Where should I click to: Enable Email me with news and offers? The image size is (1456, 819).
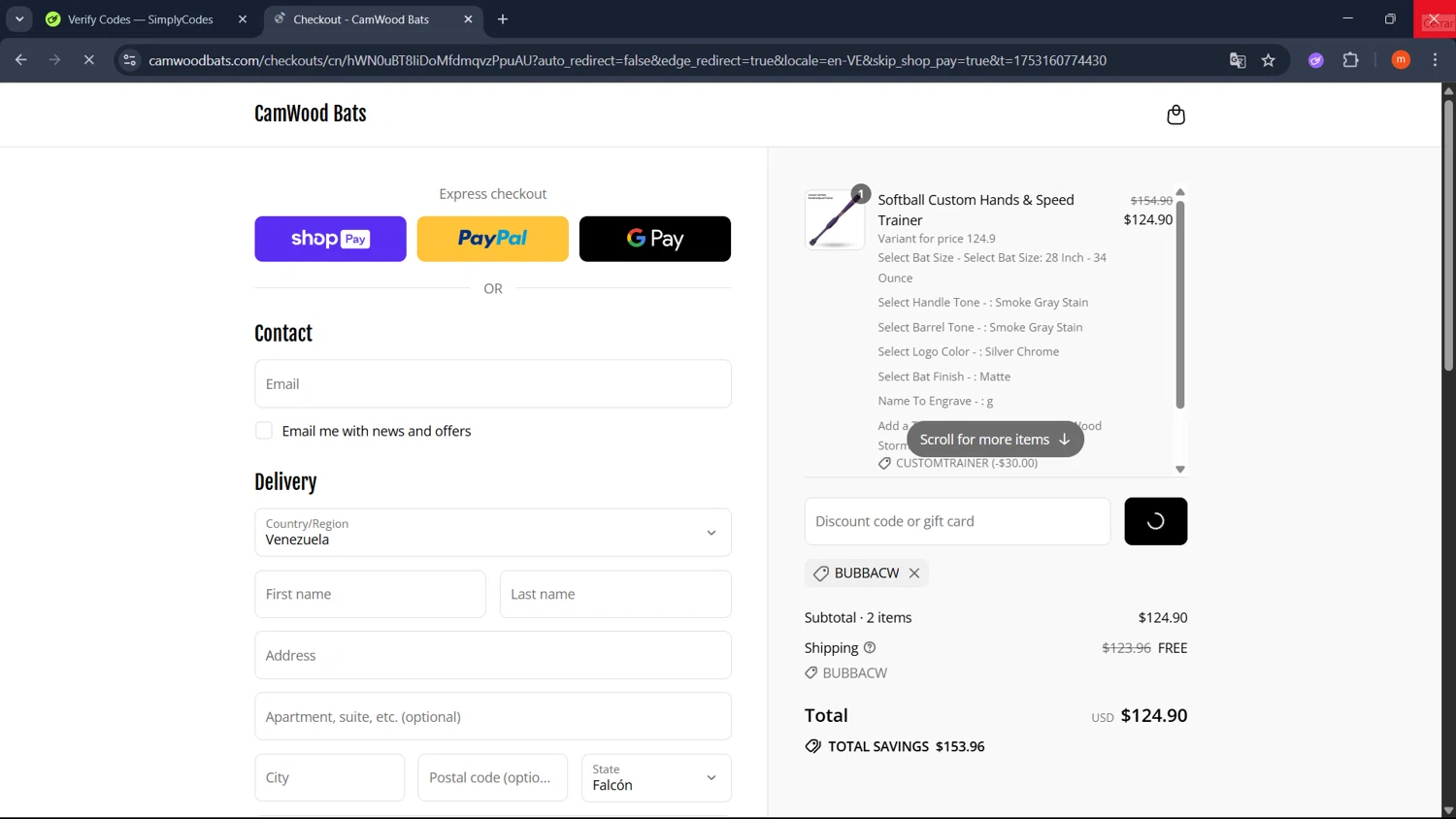(264, 431)
